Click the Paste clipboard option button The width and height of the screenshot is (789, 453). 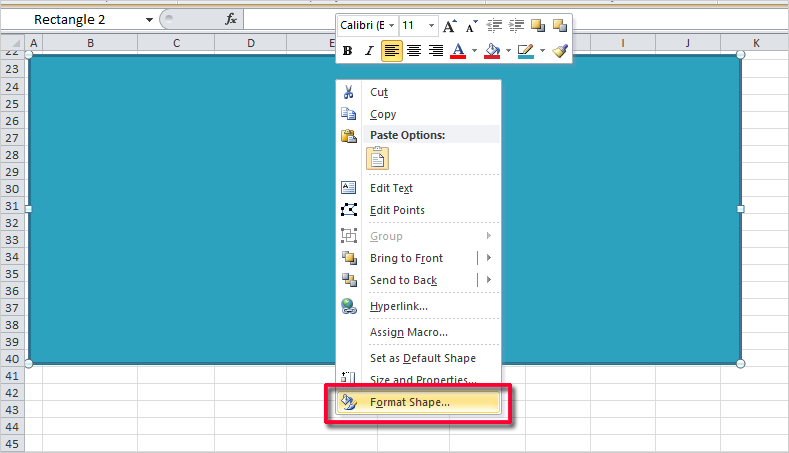(x=377, y=159)
